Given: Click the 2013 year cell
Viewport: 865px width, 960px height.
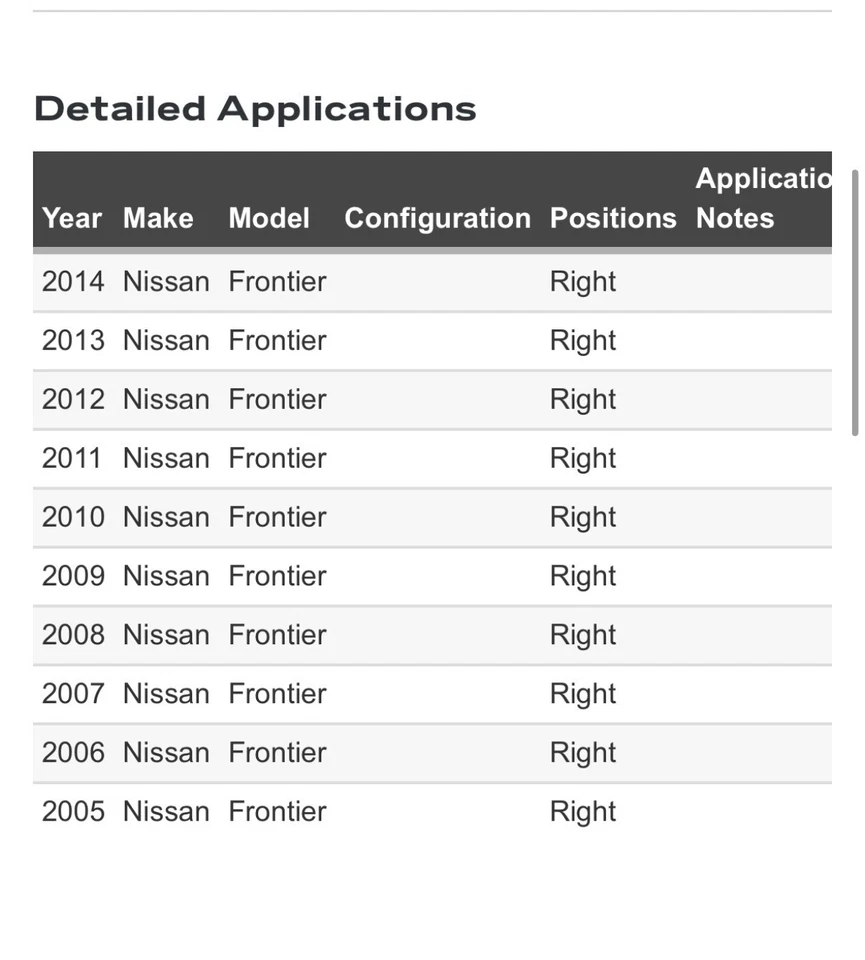Looking at the screenshot, I should [73, 341].
